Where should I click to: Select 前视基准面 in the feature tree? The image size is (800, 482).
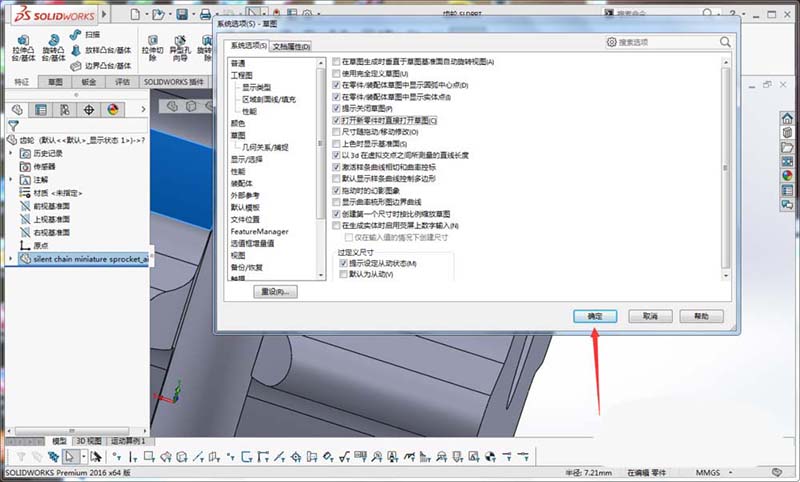pos(52,206)
